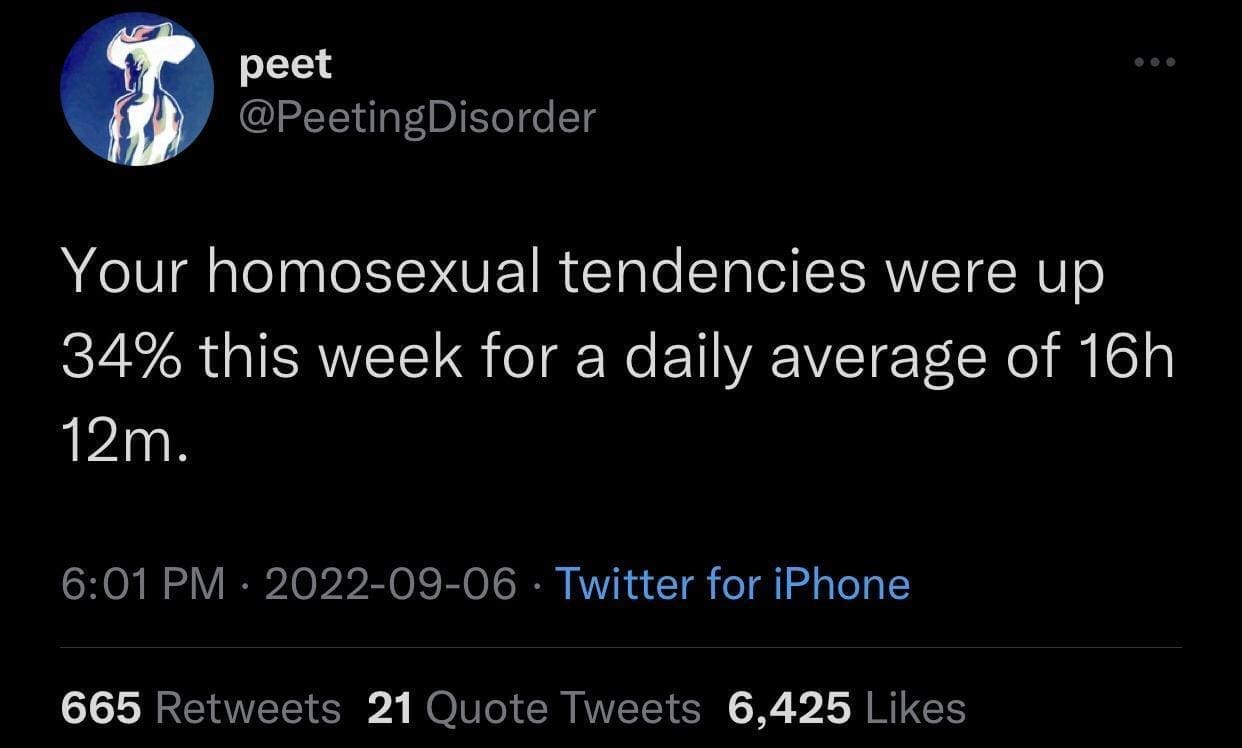Open the 21 Quote Tweets list
Image resolution: width=1242 pixels, height=748 pixels.
[x=534, y=708]
